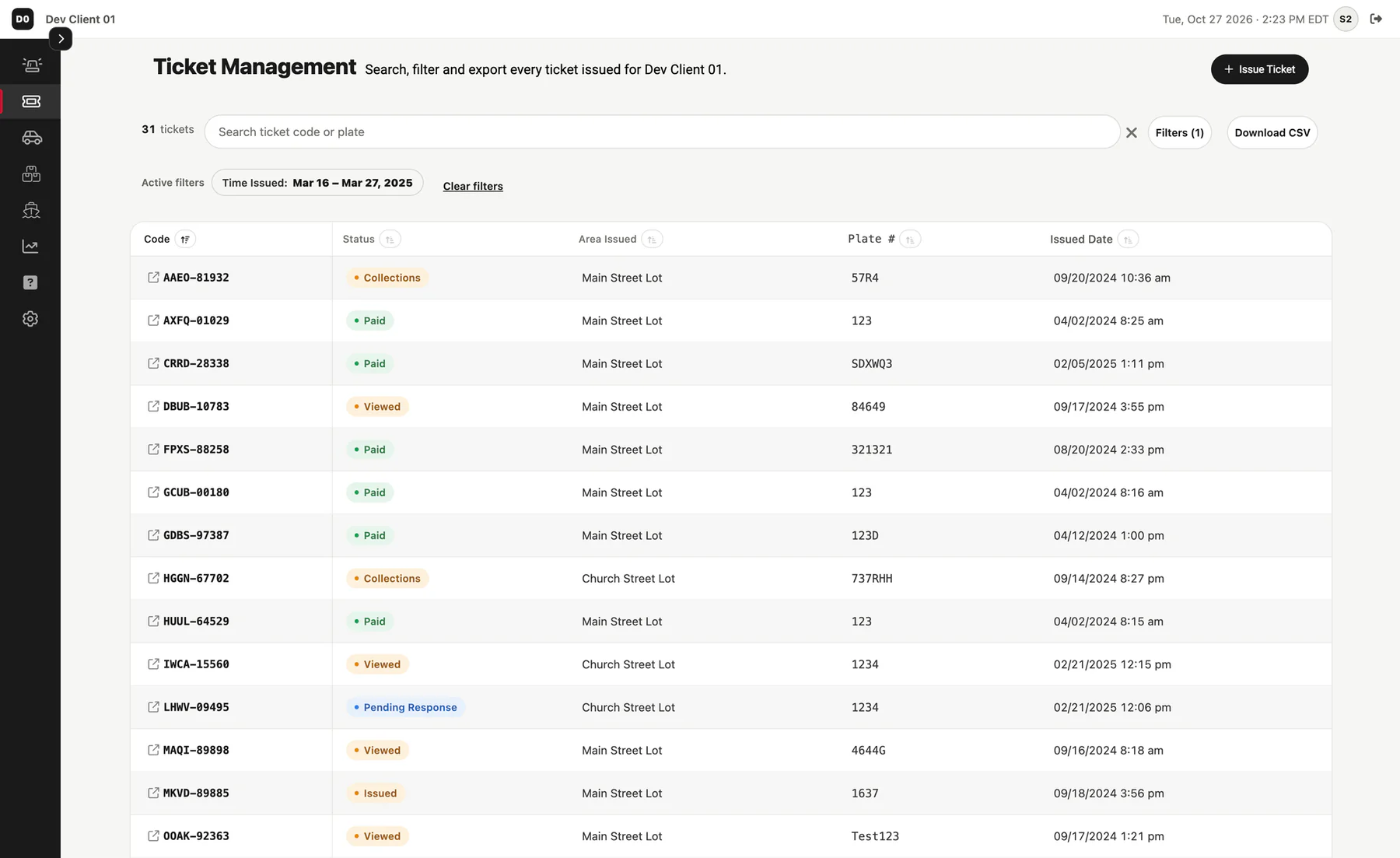
Task: Open ticket code DBUB-10783
Action: tap(196, 406)
